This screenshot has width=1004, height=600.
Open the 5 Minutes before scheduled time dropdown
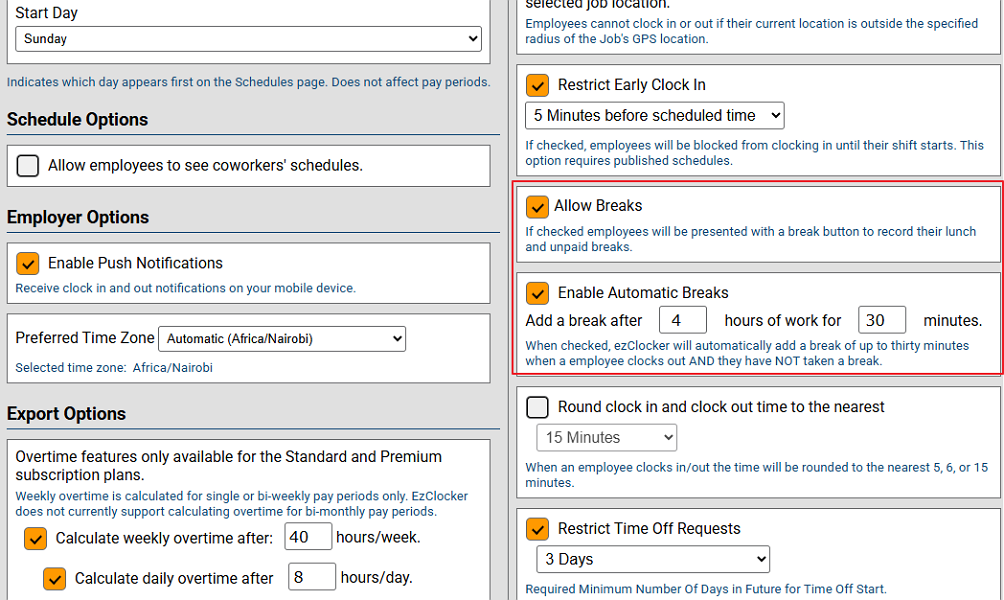coord(654,116)
